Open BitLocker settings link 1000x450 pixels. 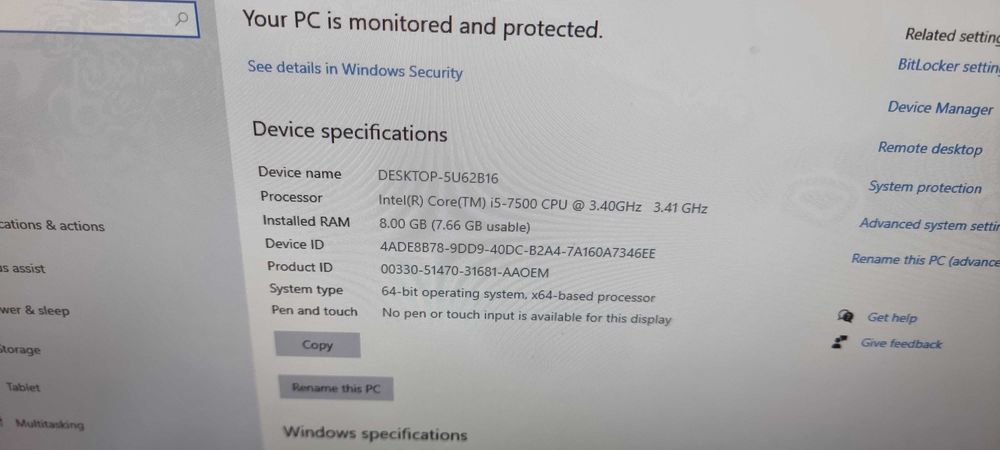coord(947,66)
